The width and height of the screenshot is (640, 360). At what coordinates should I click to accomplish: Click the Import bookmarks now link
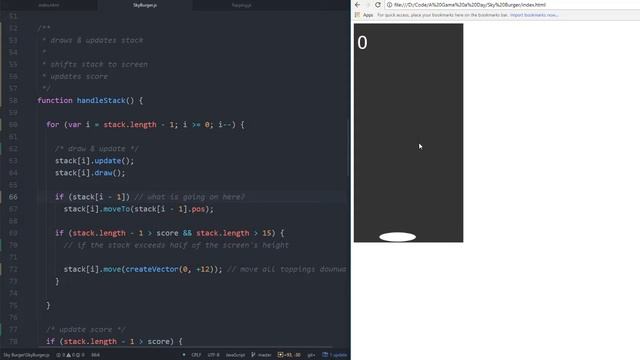click(x=534, y=15)
